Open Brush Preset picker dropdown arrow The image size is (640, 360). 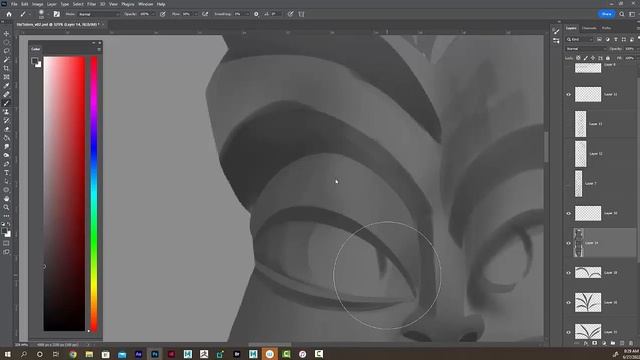coord(48,14)
